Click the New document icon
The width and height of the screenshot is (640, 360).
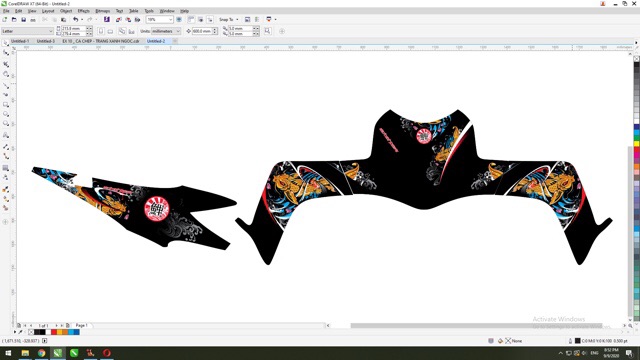4,20
